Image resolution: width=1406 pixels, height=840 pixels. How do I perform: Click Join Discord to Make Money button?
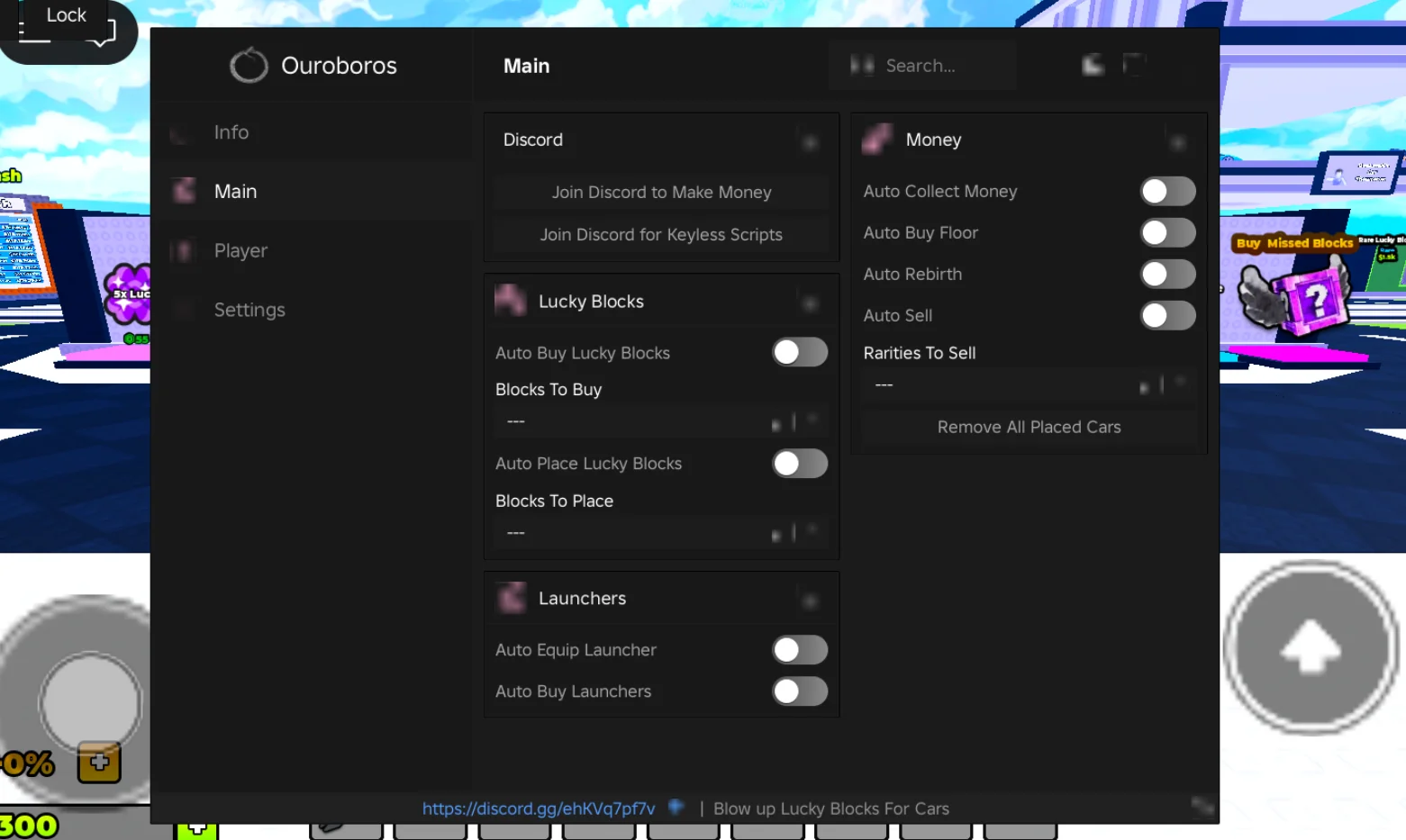point(661,192)
